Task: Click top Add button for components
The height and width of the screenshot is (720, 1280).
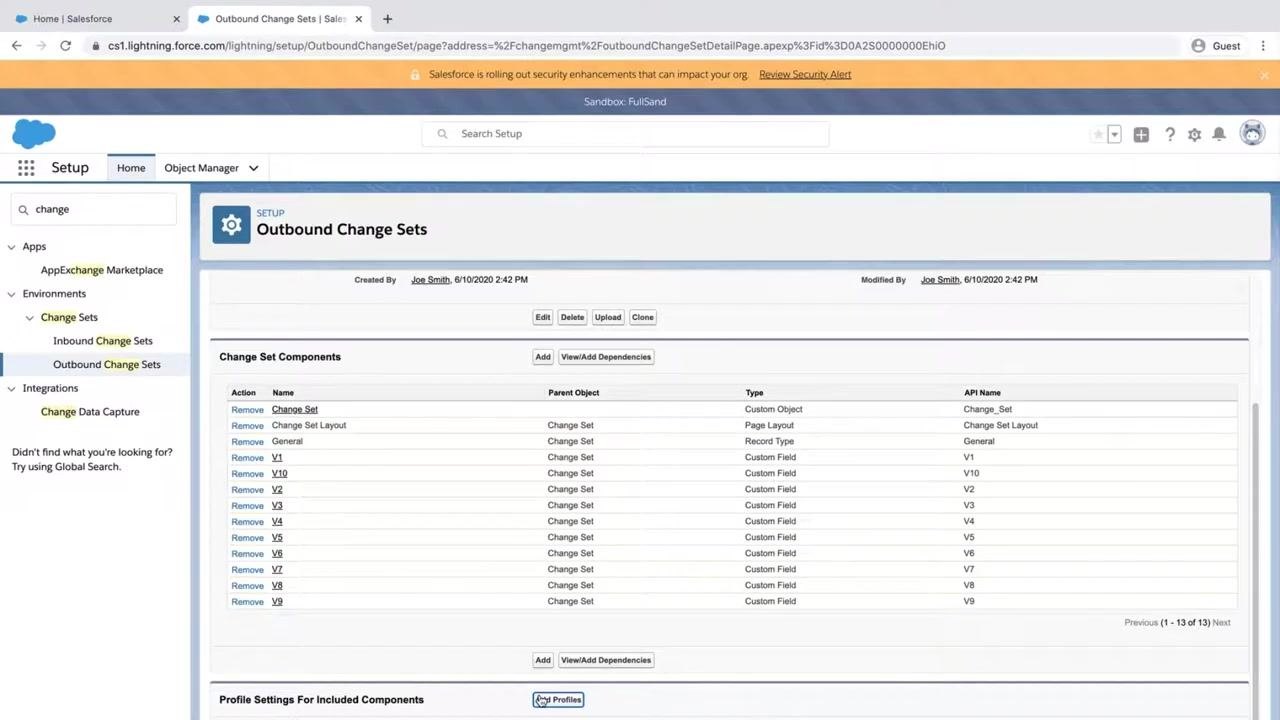Action: point(542,357)
